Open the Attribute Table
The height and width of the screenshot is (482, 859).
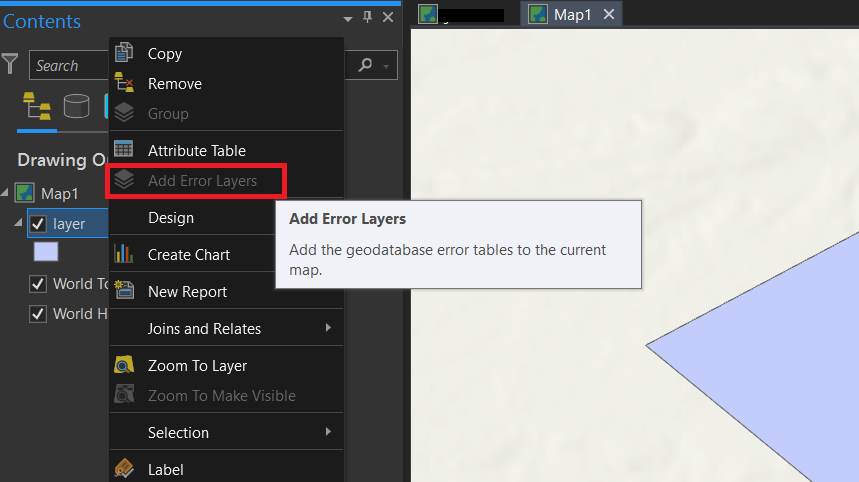pos(196,150)
